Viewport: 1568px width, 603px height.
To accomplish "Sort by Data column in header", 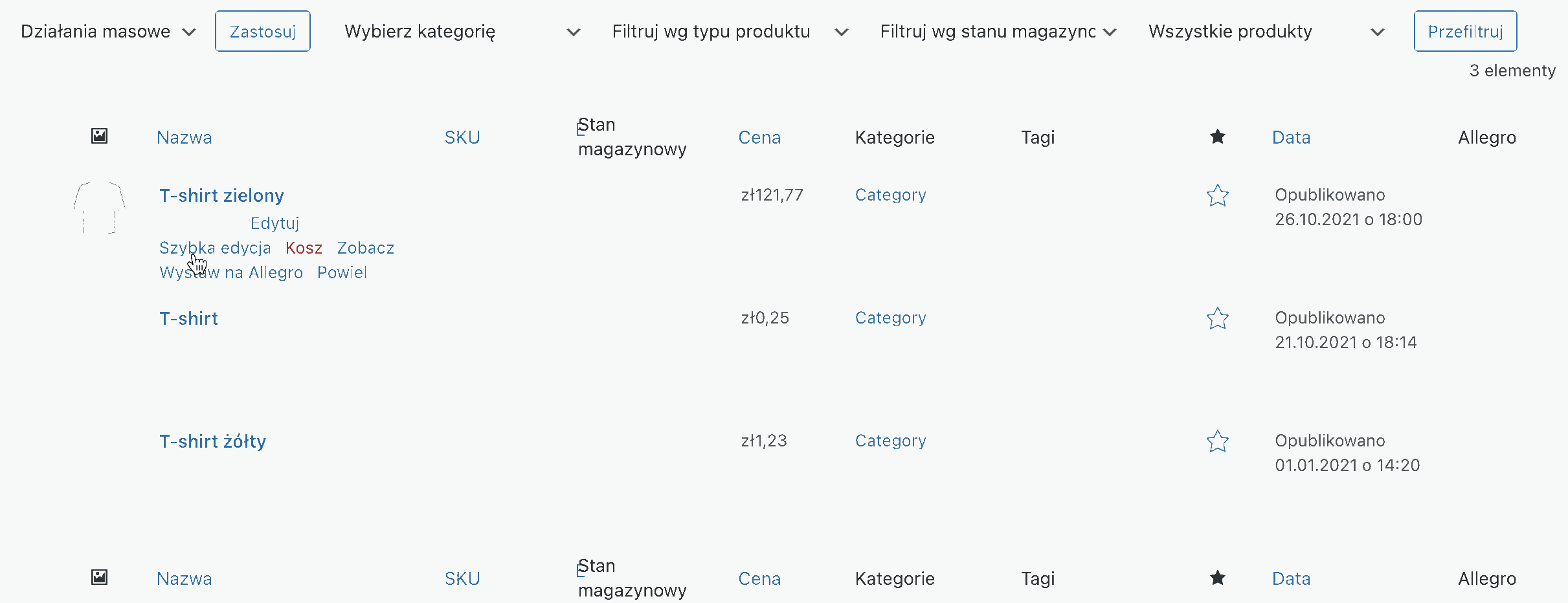I will tap(1291, 137).
